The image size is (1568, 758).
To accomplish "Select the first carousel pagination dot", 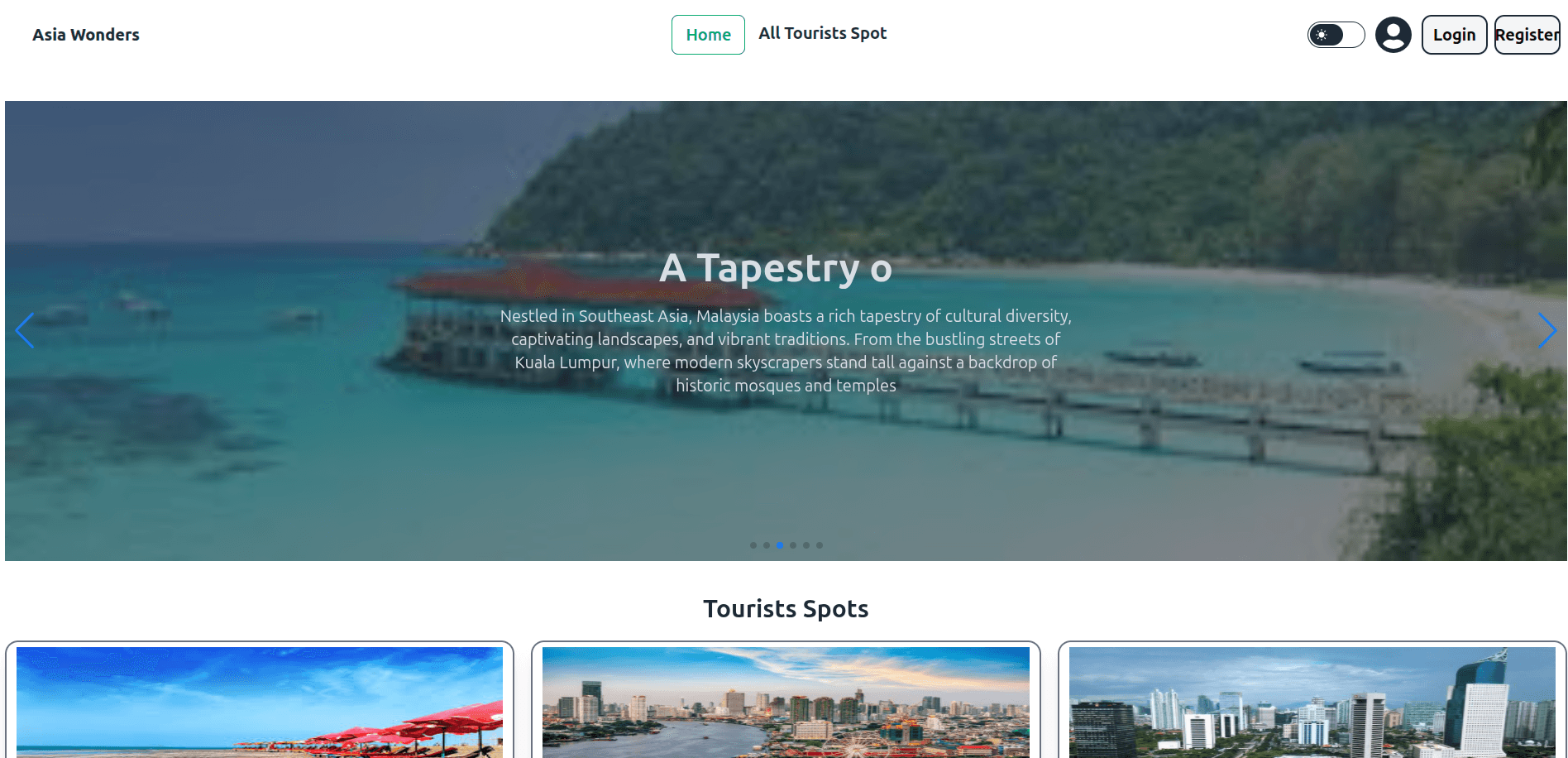I will (753, 545).
